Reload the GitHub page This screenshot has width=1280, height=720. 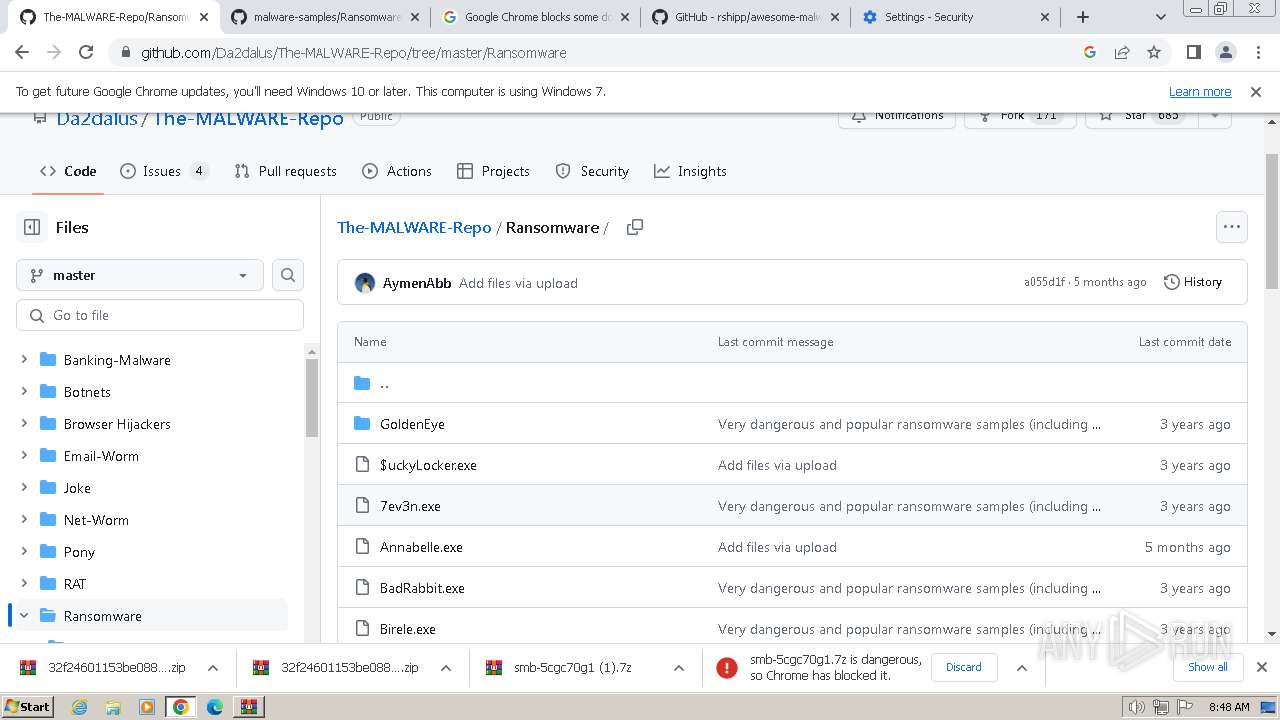pos(86,53)
